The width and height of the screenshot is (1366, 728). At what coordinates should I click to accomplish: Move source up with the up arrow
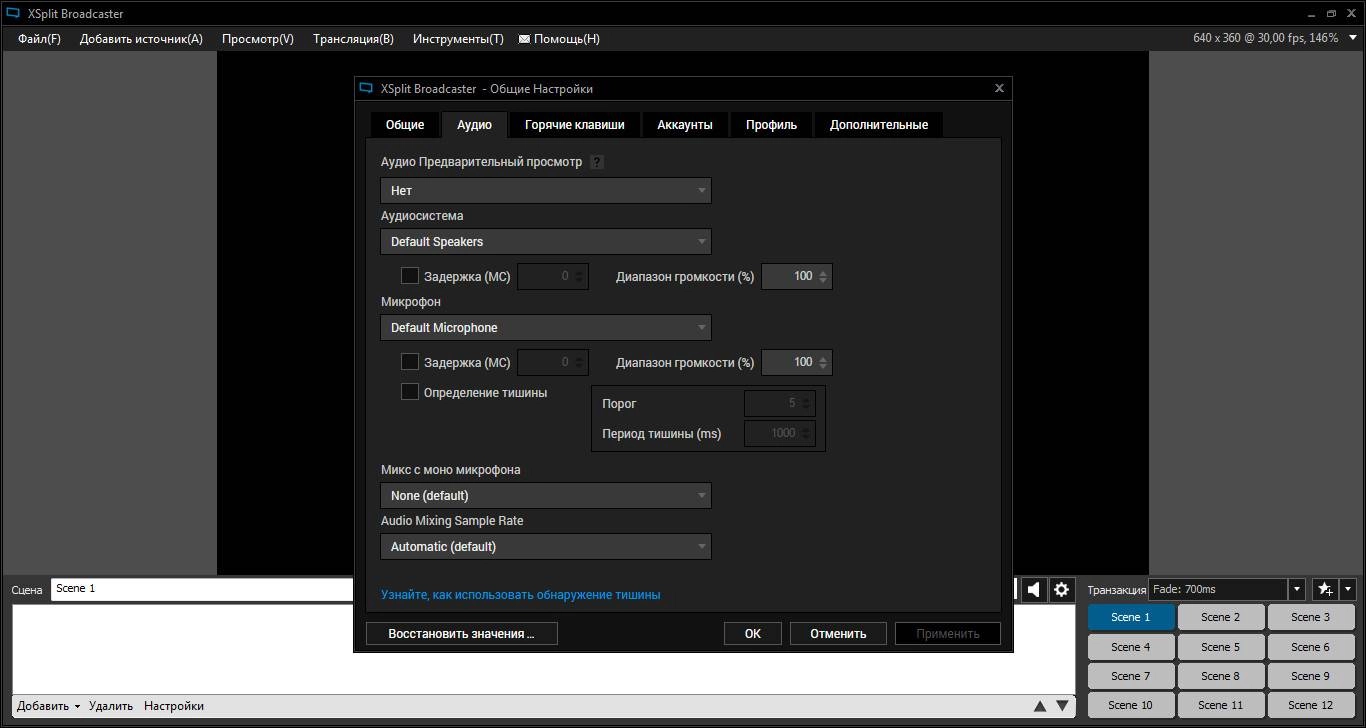(x=1040, y=706)
